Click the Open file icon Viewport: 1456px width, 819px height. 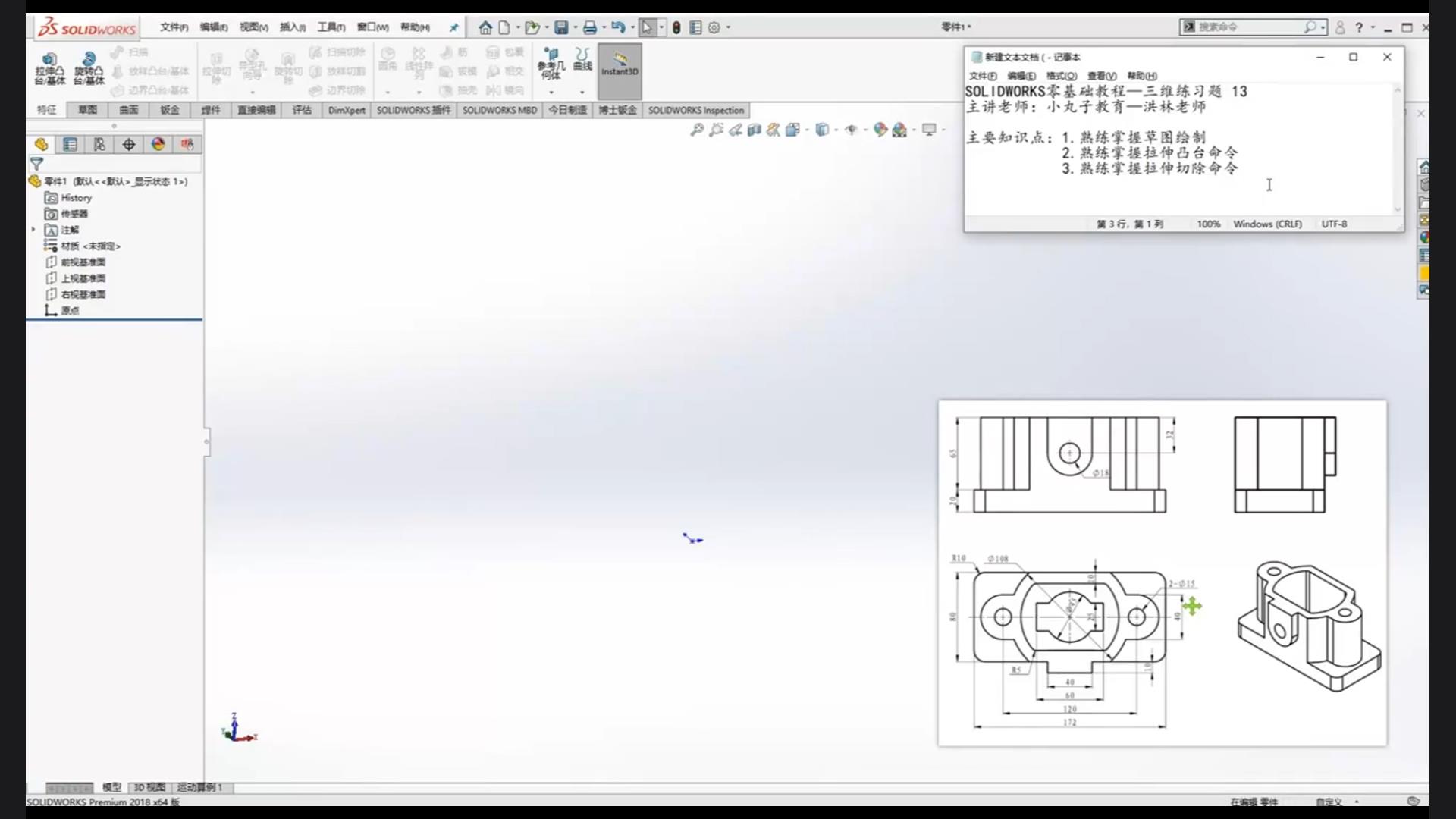(532, 27)
